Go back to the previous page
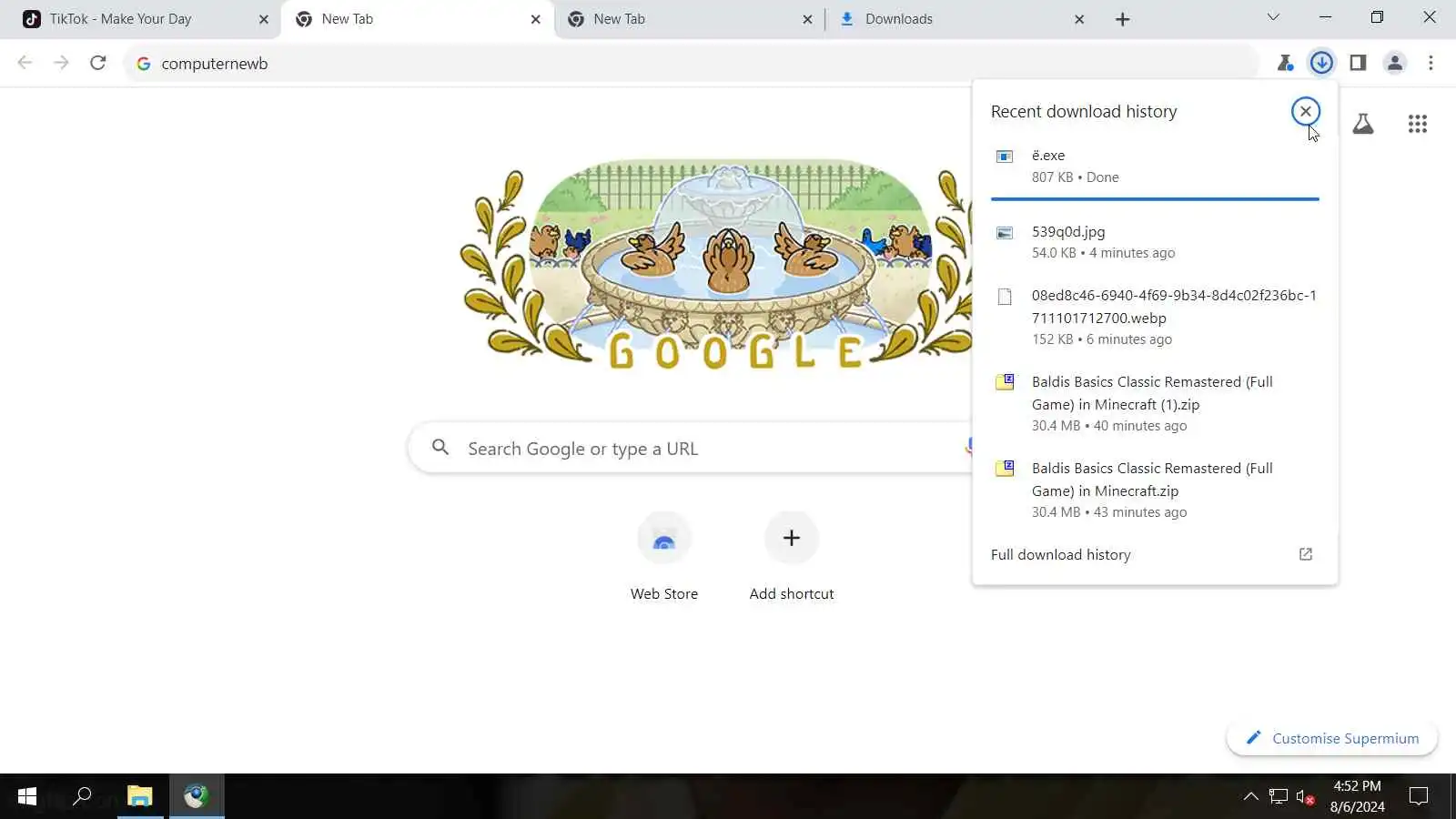The height and width of the screenshot is (819, 1456). (x=25, y=63)
